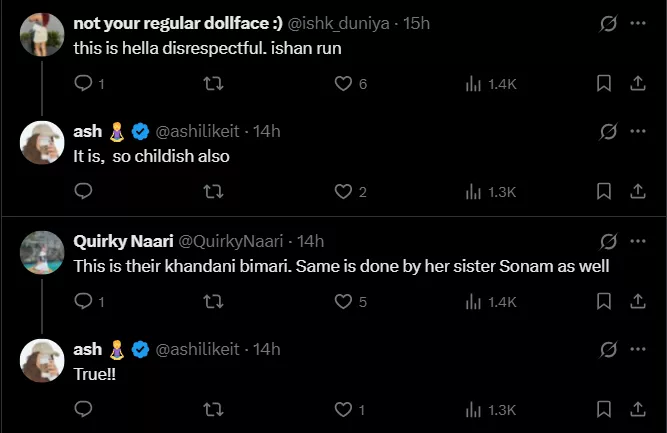The height and width of the screenshot is (433, 667).
Task: Open more menu on 'so childish also' tweet
Action: pyautogui.click(x=638, y=131)
